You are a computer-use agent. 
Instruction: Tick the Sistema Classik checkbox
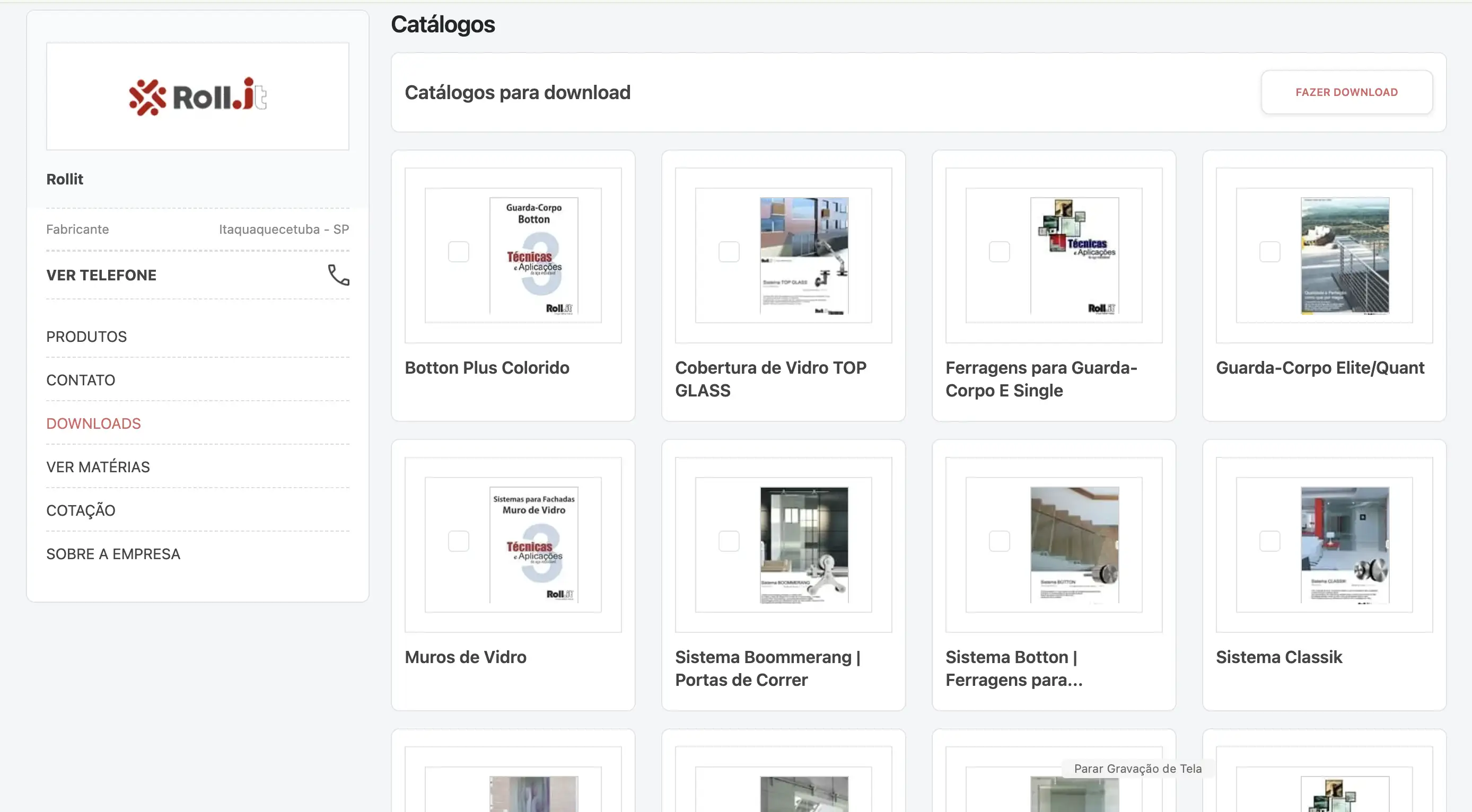click(1270, 541)
